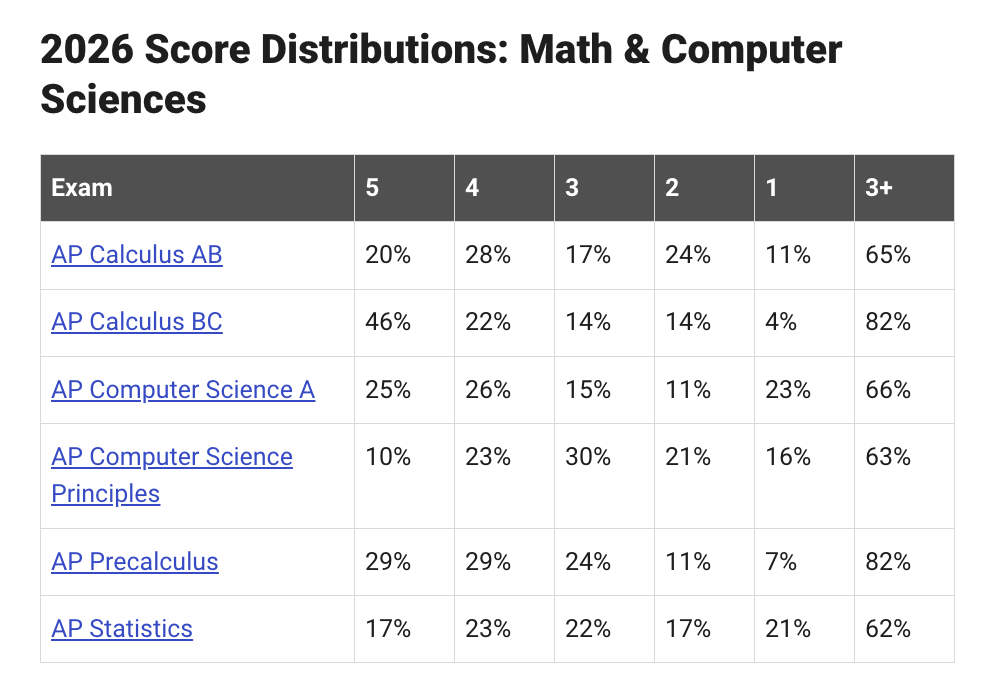996x698 pixels.
Task: Click the score 5 column header
Action: pos(405,188)
